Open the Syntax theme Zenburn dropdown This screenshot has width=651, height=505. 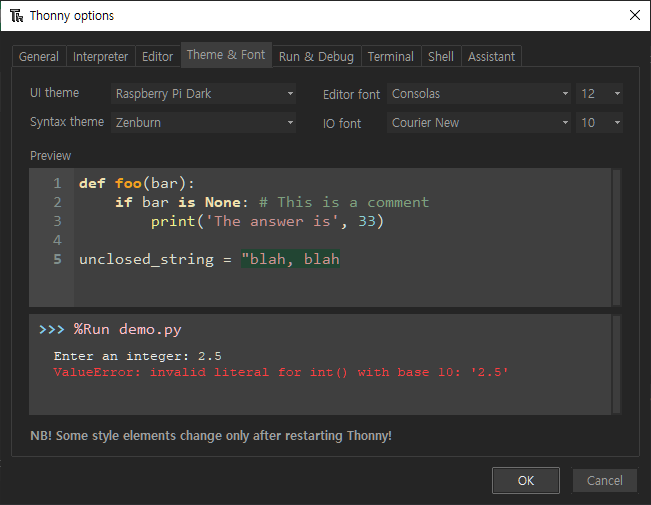tap(203, 123)
